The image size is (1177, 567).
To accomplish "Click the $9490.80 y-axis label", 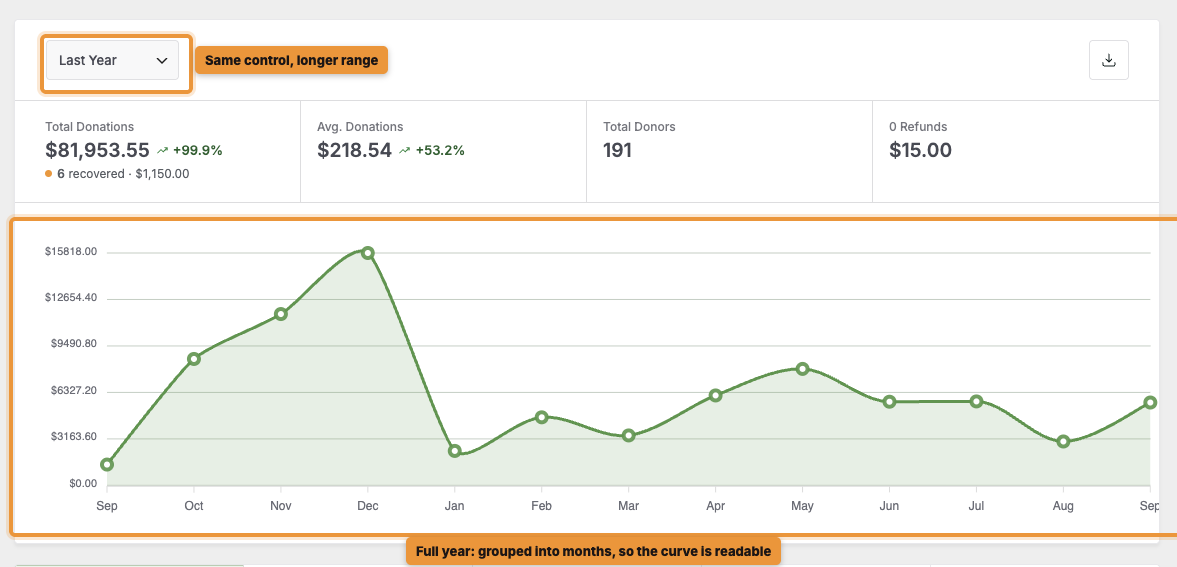I will tap(74, 345).
